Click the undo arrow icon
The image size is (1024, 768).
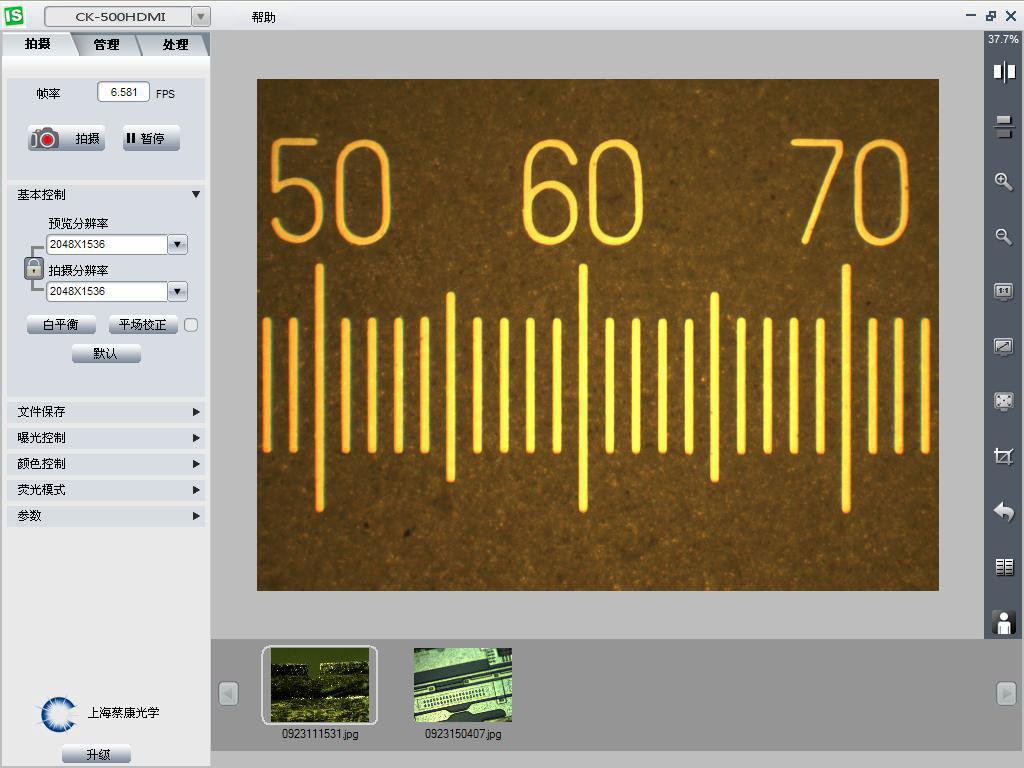tap(1004, 512)
